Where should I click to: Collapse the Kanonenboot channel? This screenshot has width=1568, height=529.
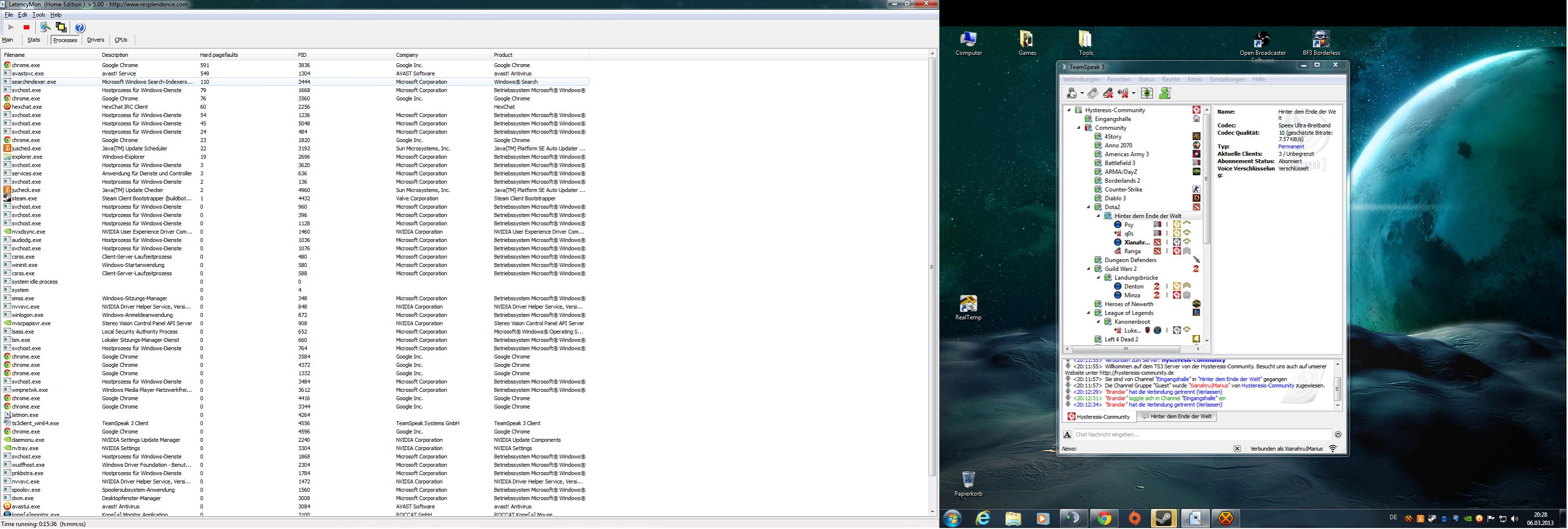coord(1098,322)
